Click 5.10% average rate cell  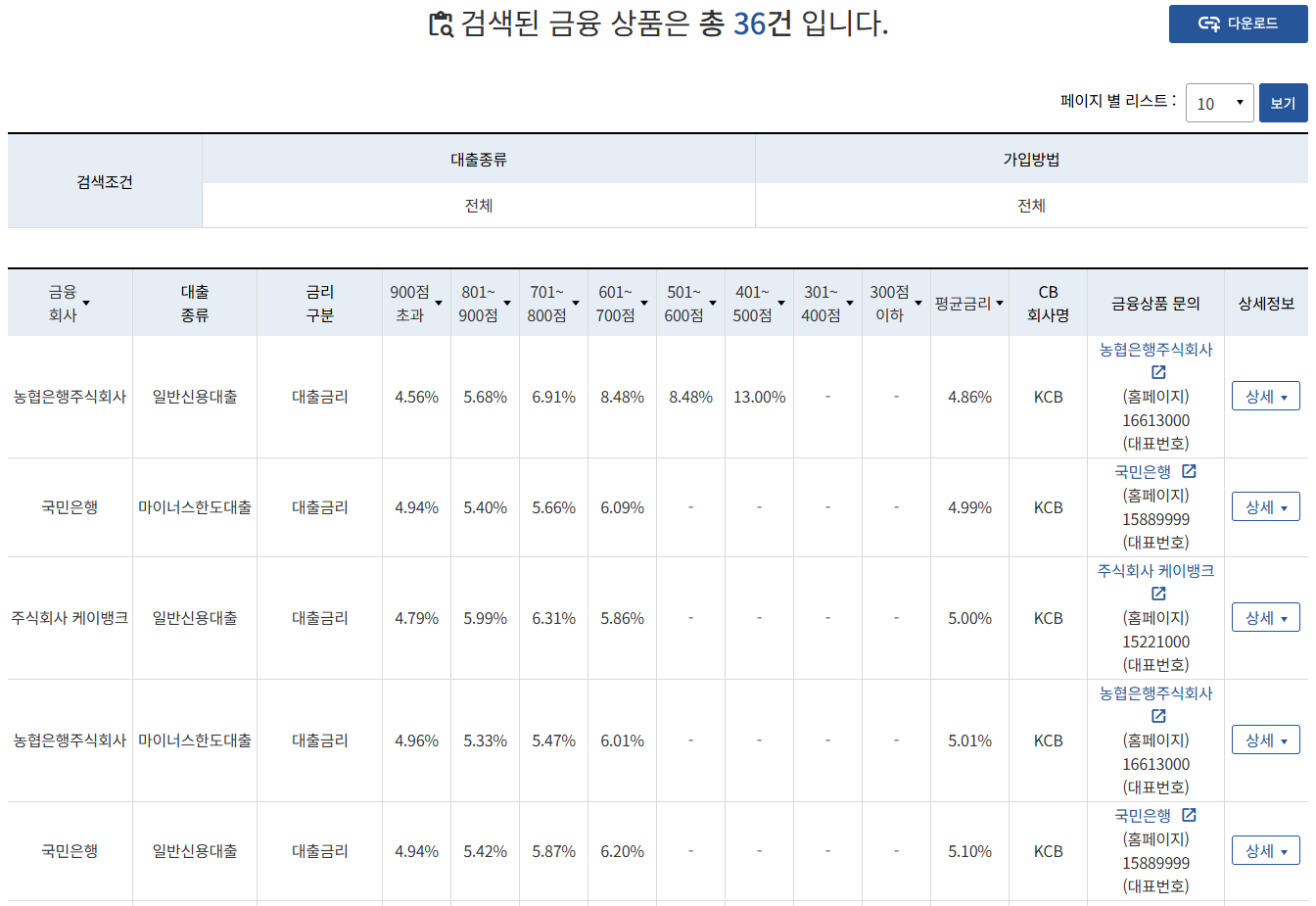click(x=969, y=851)
